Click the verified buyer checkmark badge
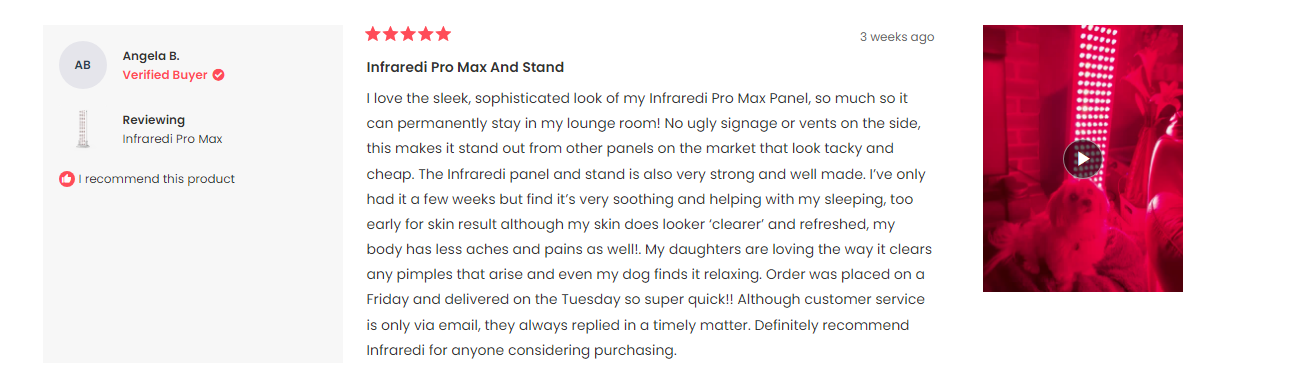This screenshot has height=392, width=1310. pyautogui.click(x=218, y=75)
